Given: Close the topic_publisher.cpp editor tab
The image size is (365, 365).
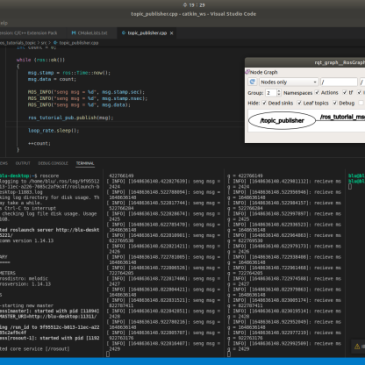Looking at the screenshot, I should click(x=172, y=33).
